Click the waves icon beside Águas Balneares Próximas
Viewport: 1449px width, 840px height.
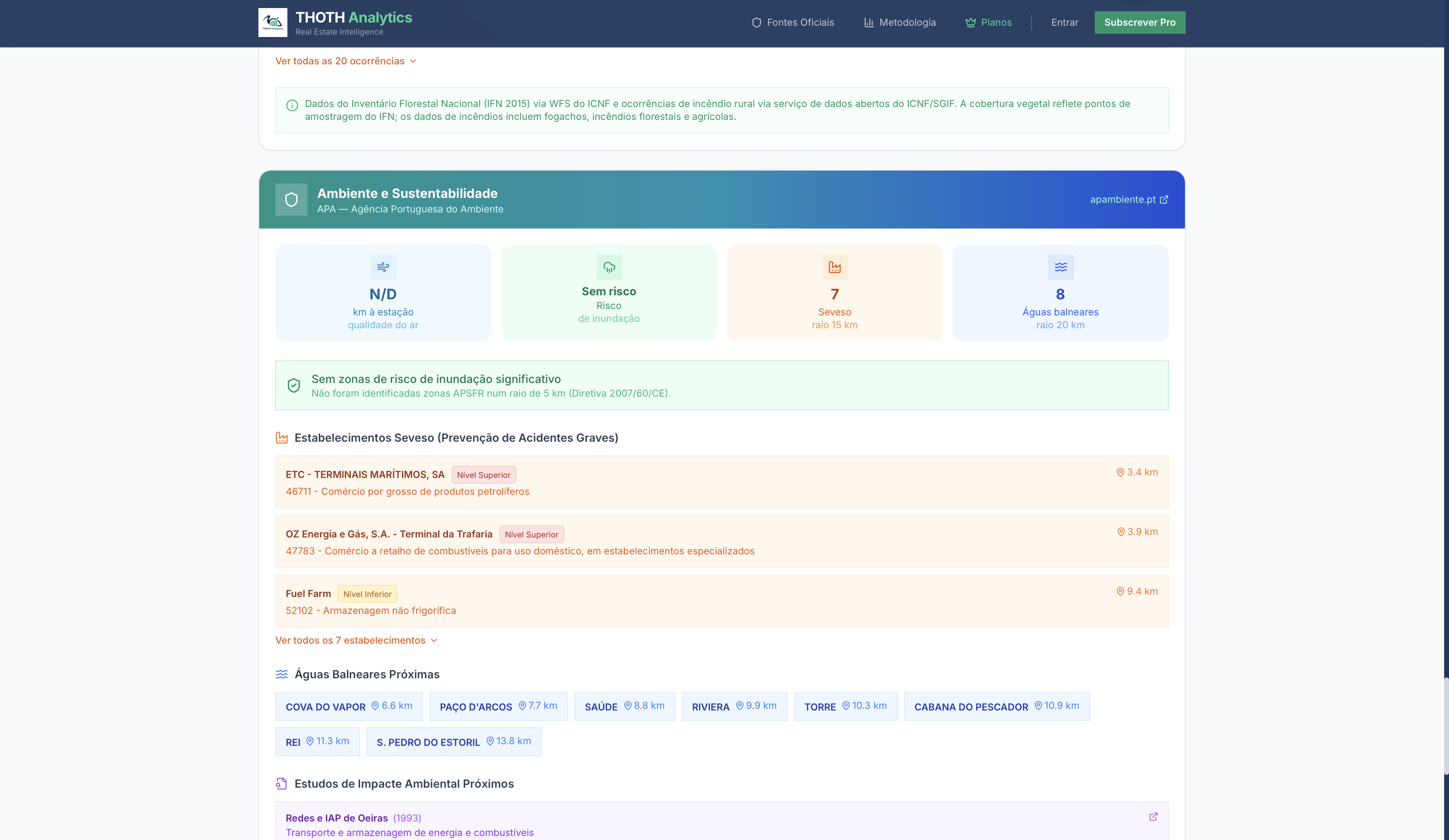click(x=282, y=675)
